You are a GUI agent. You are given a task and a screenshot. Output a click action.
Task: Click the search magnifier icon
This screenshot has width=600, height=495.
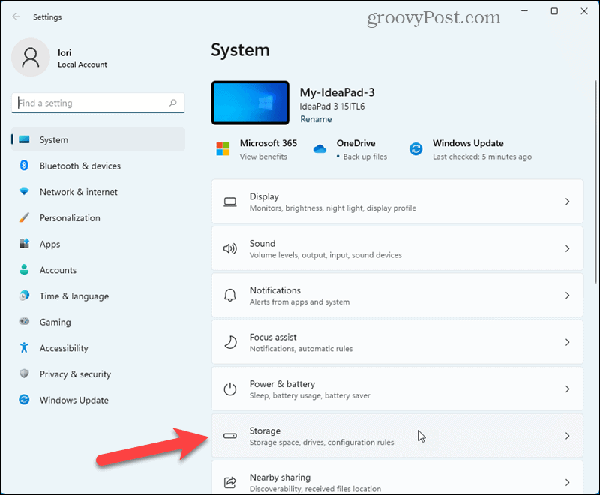pos(173,103)
